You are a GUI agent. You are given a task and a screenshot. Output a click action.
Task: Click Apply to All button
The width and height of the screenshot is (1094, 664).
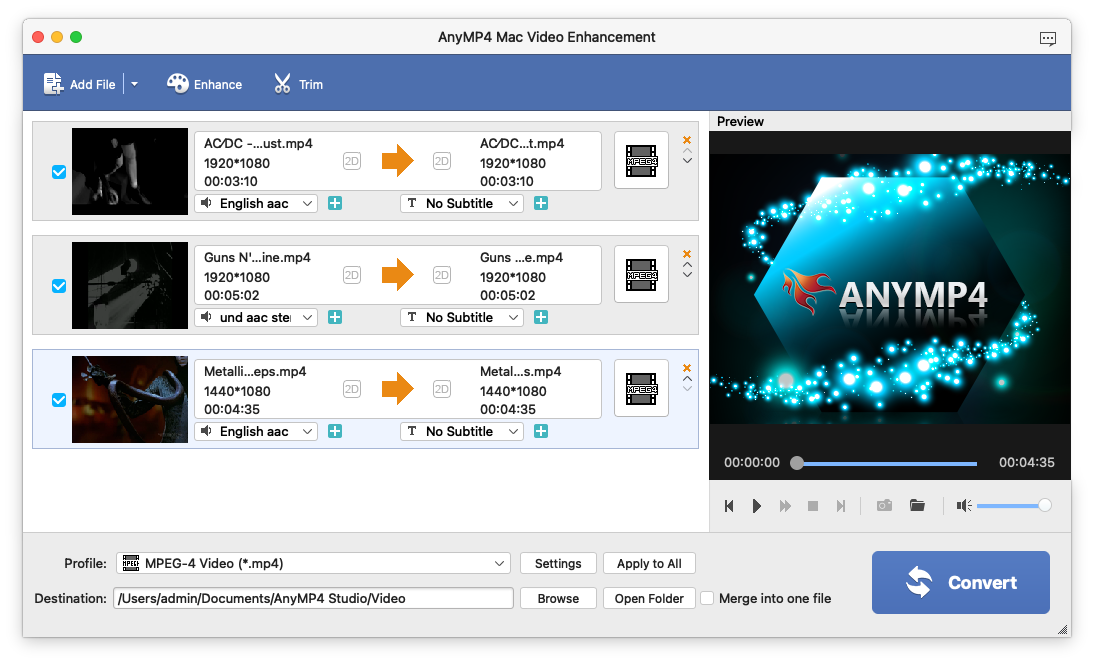[x=649, y=564]
